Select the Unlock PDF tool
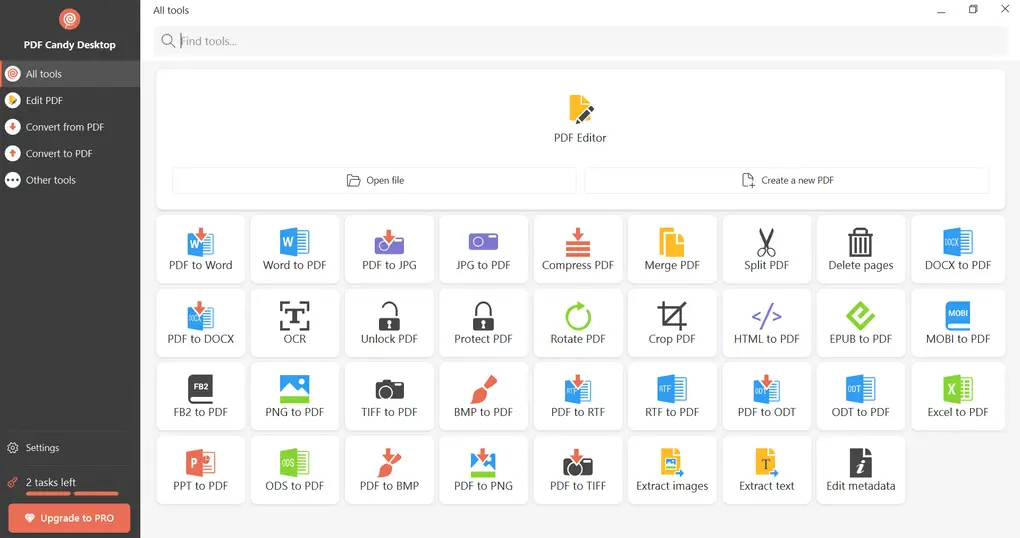 (x=389, y=323)
